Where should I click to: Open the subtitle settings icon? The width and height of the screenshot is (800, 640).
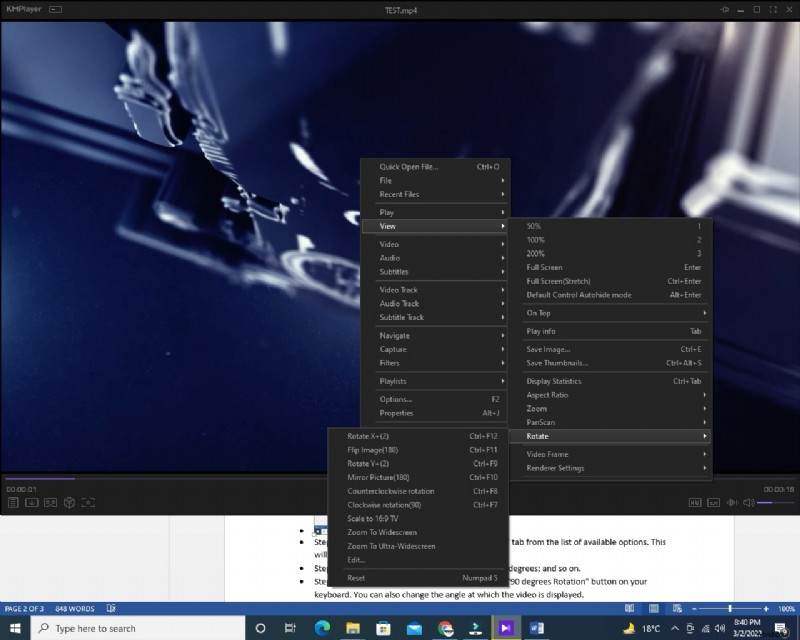click(712, 503)
